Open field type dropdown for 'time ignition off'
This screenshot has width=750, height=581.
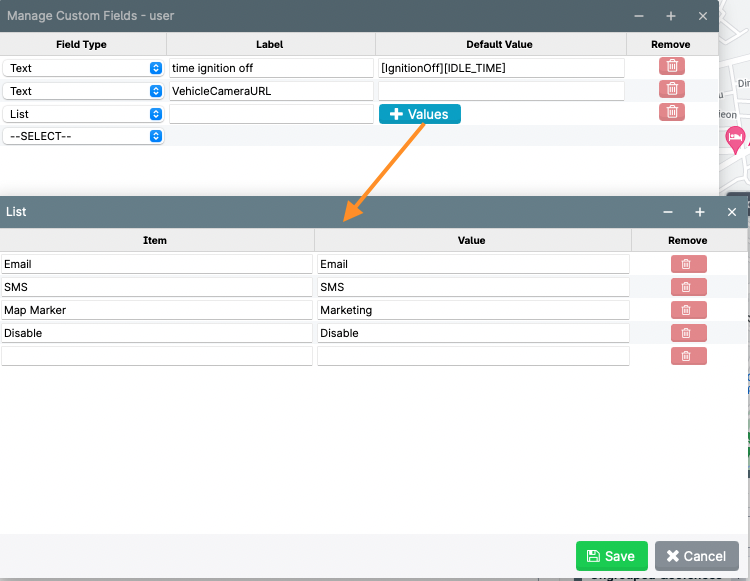(x=83, y=68)
